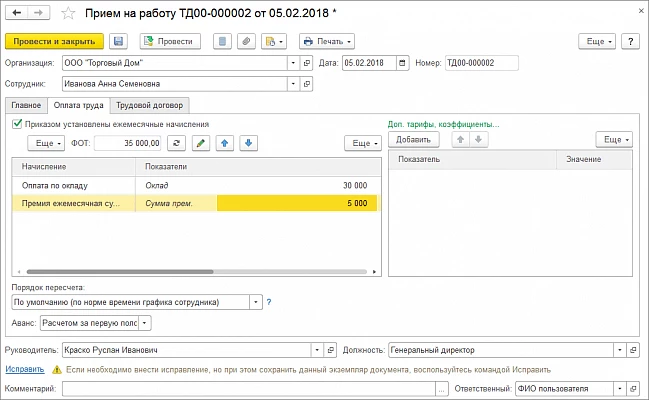The image size is (649, 400).
Task: Select the Оплата по окладу row
Action: click(x=196, y=186)
